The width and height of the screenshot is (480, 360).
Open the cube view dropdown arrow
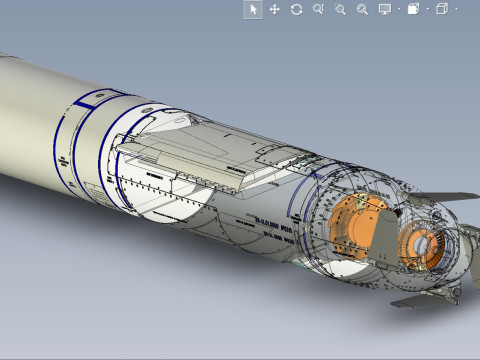456,9
